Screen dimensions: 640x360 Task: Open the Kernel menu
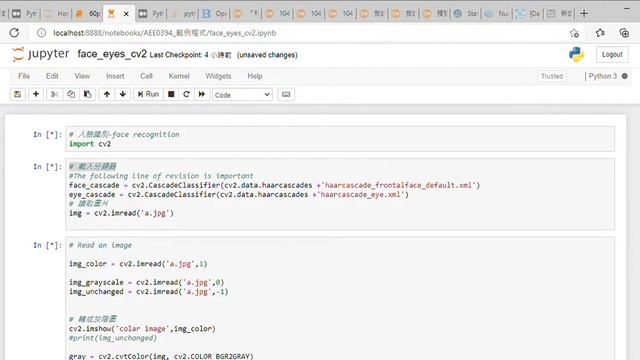tap(179, 76)
